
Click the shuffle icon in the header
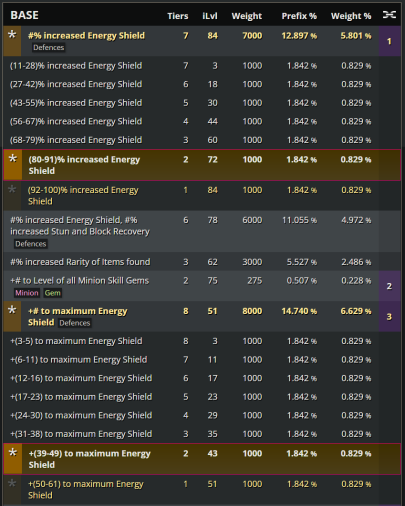click(389, 15)
